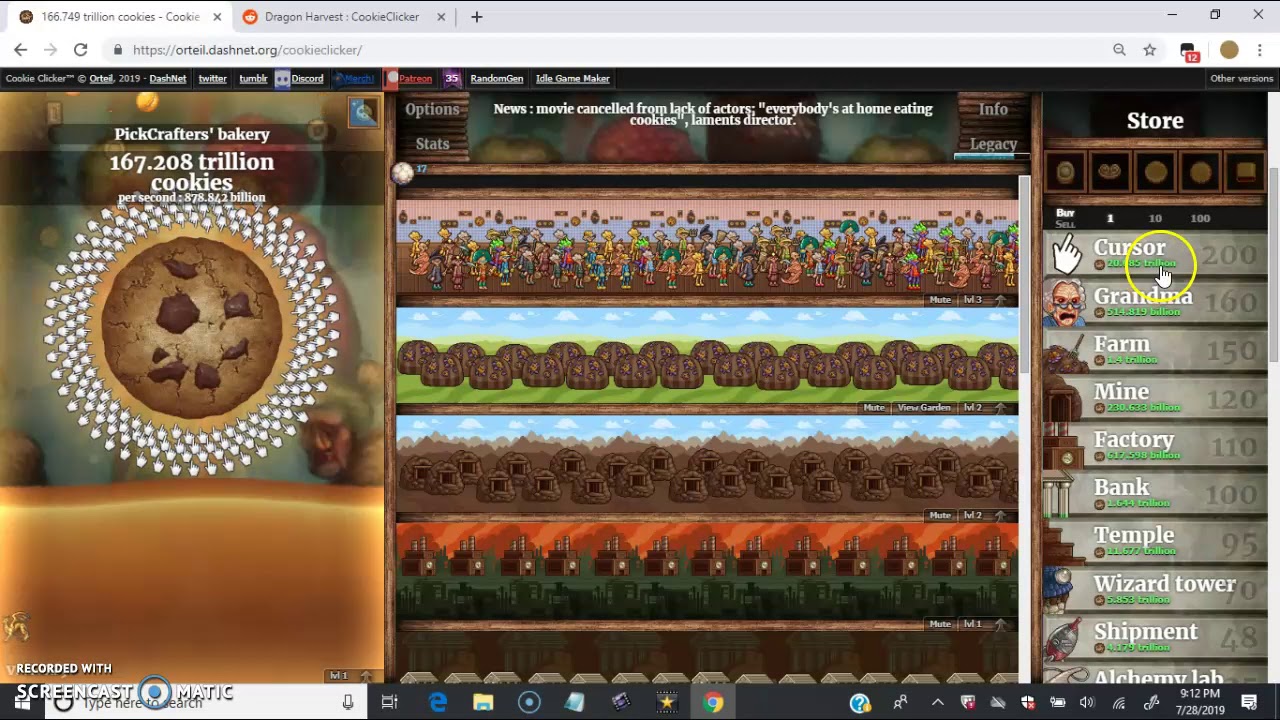1280x720 pixels.
Task: Bookmark this page star icon
Action: pos(1150,50)
